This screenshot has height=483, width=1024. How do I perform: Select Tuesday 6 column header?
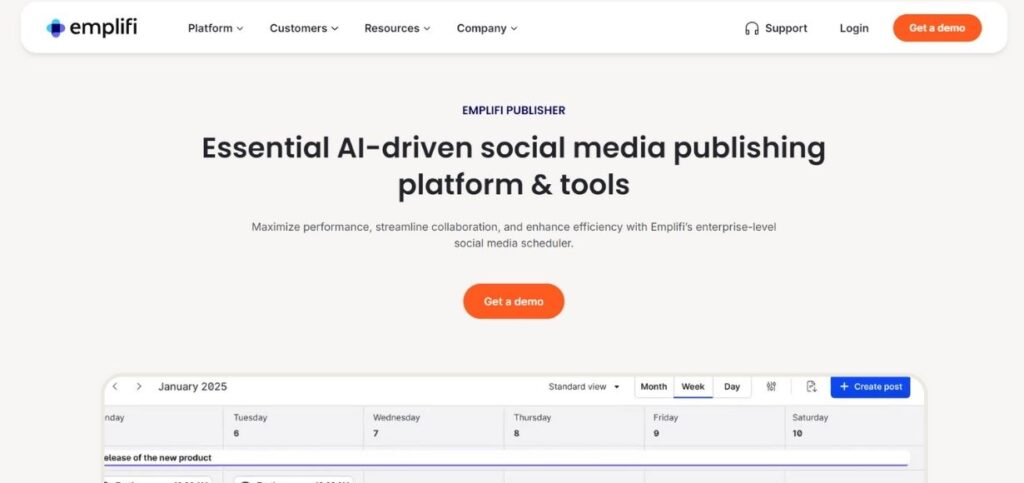click(x=293, y=425)
